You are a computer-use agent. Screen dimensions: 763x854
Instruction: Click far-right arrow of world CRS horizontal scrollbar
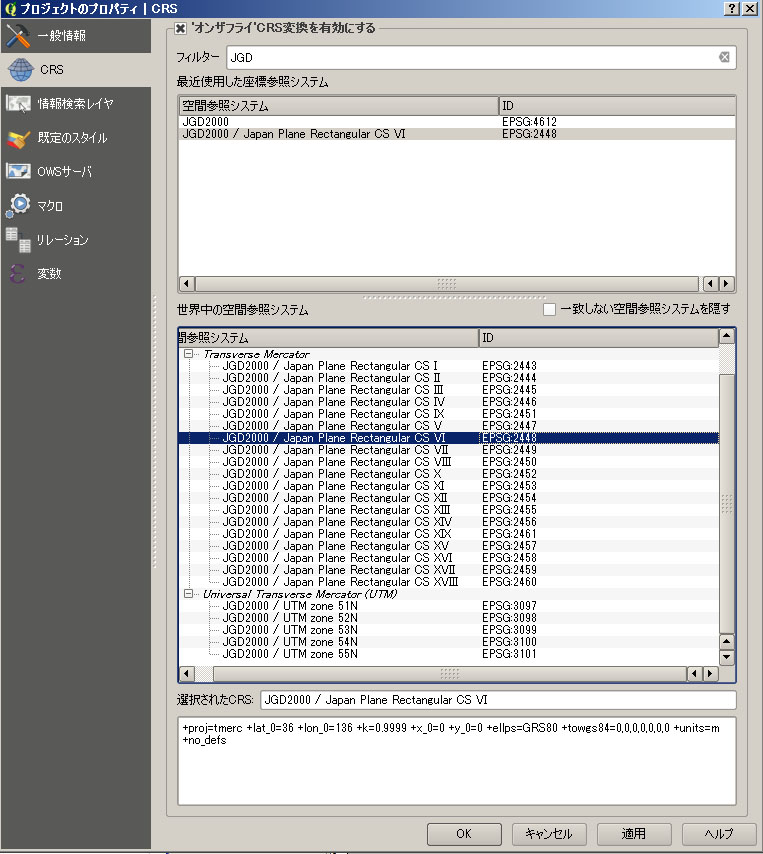(x=710, y=674)
